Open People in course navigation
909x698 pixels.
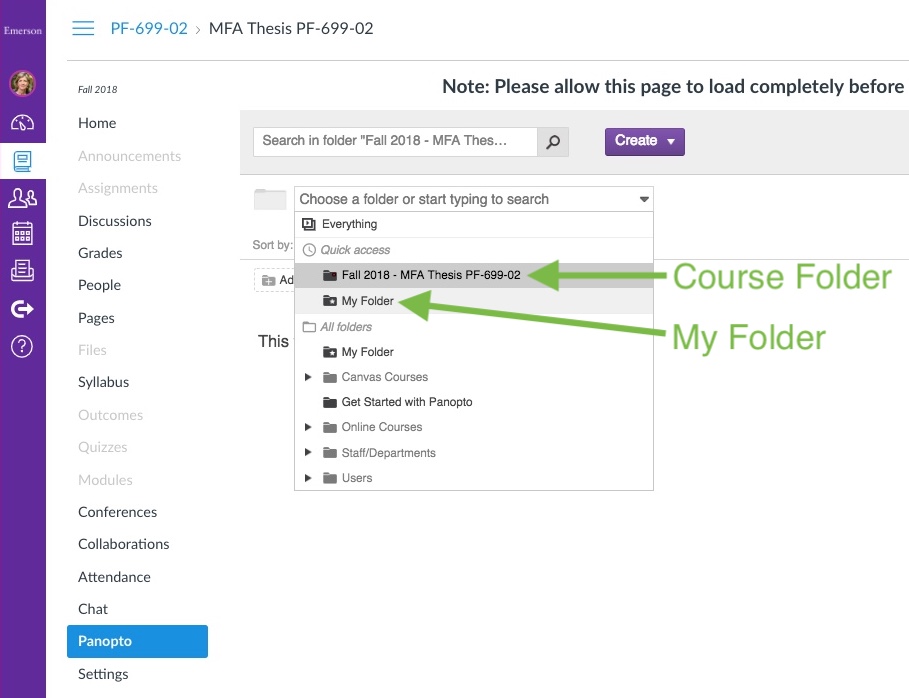tap(99, 285)
